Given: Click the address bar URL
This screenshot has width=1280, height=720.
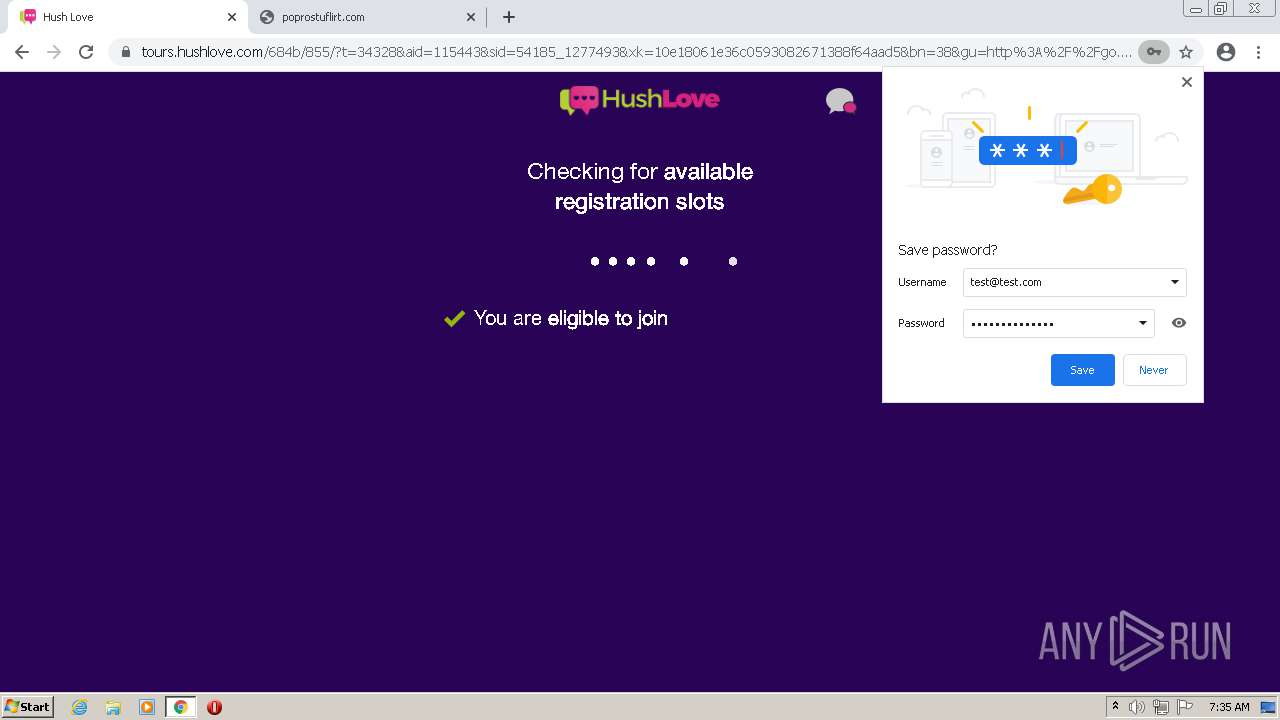Looking at the screenshot, I should (636, 52).
